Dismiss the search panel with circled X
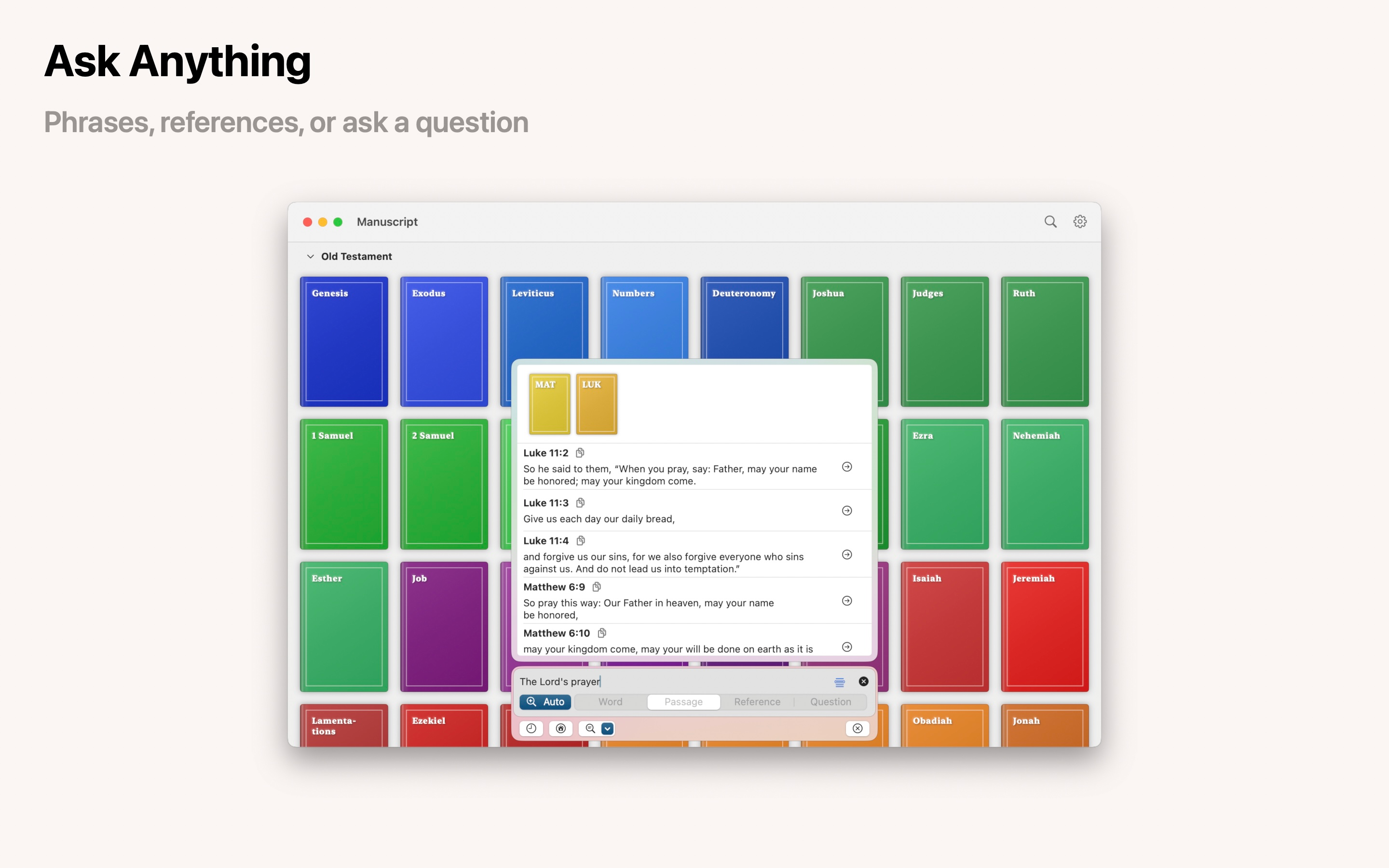Screen dimensions: 1389x868 858,729
